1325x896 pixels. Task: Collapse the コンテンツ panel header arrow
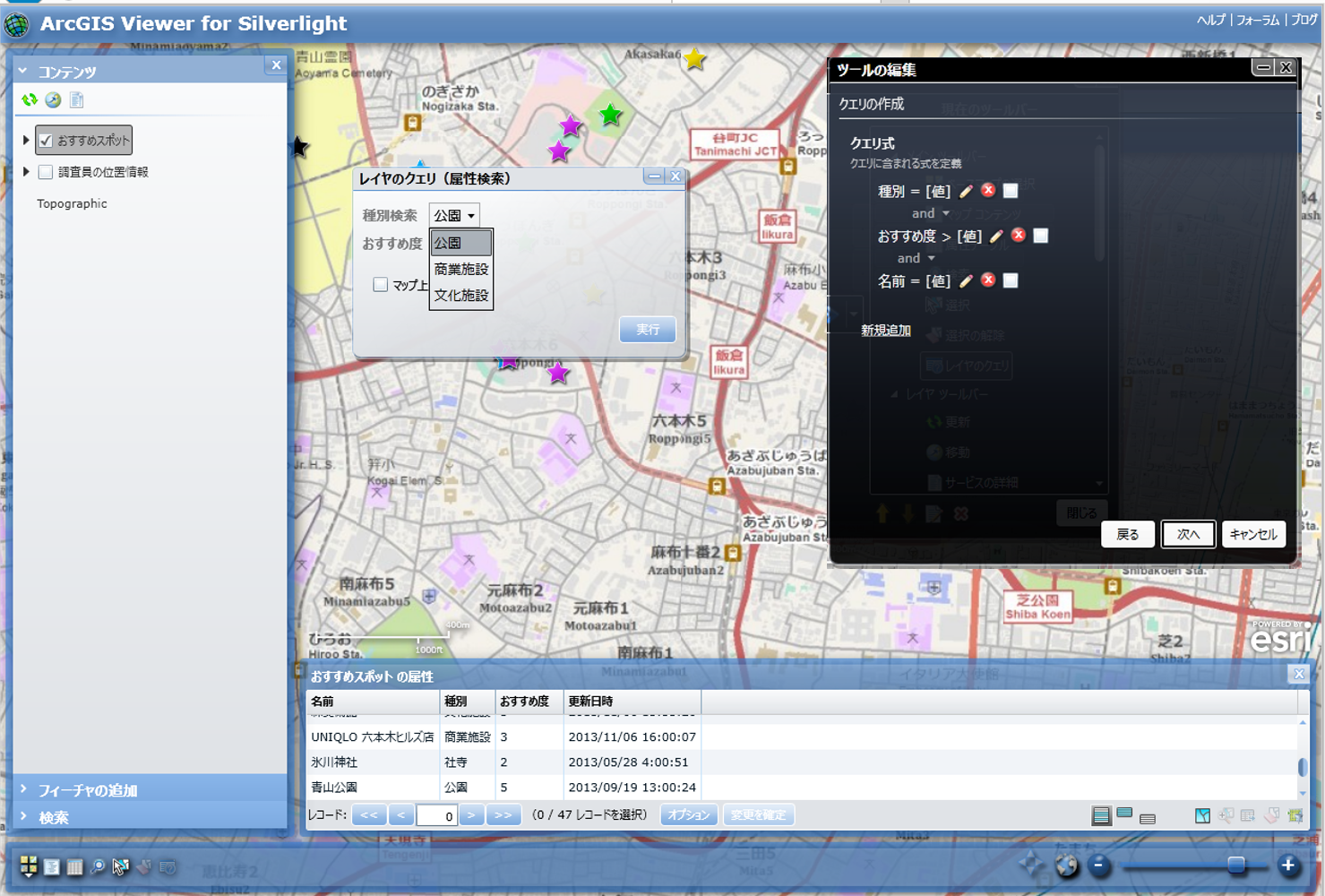(x=23, y=71)
